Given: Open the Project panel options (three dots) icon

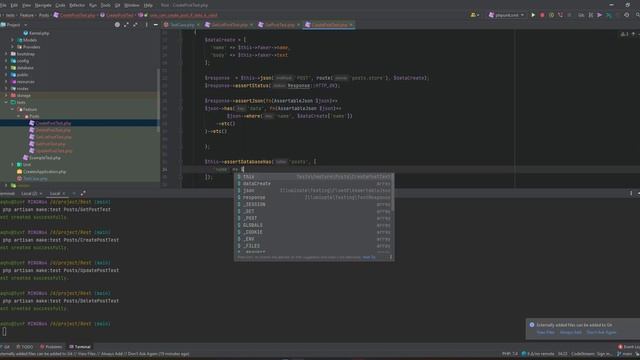Looking at the screenshot, I should tap(147, 25).
